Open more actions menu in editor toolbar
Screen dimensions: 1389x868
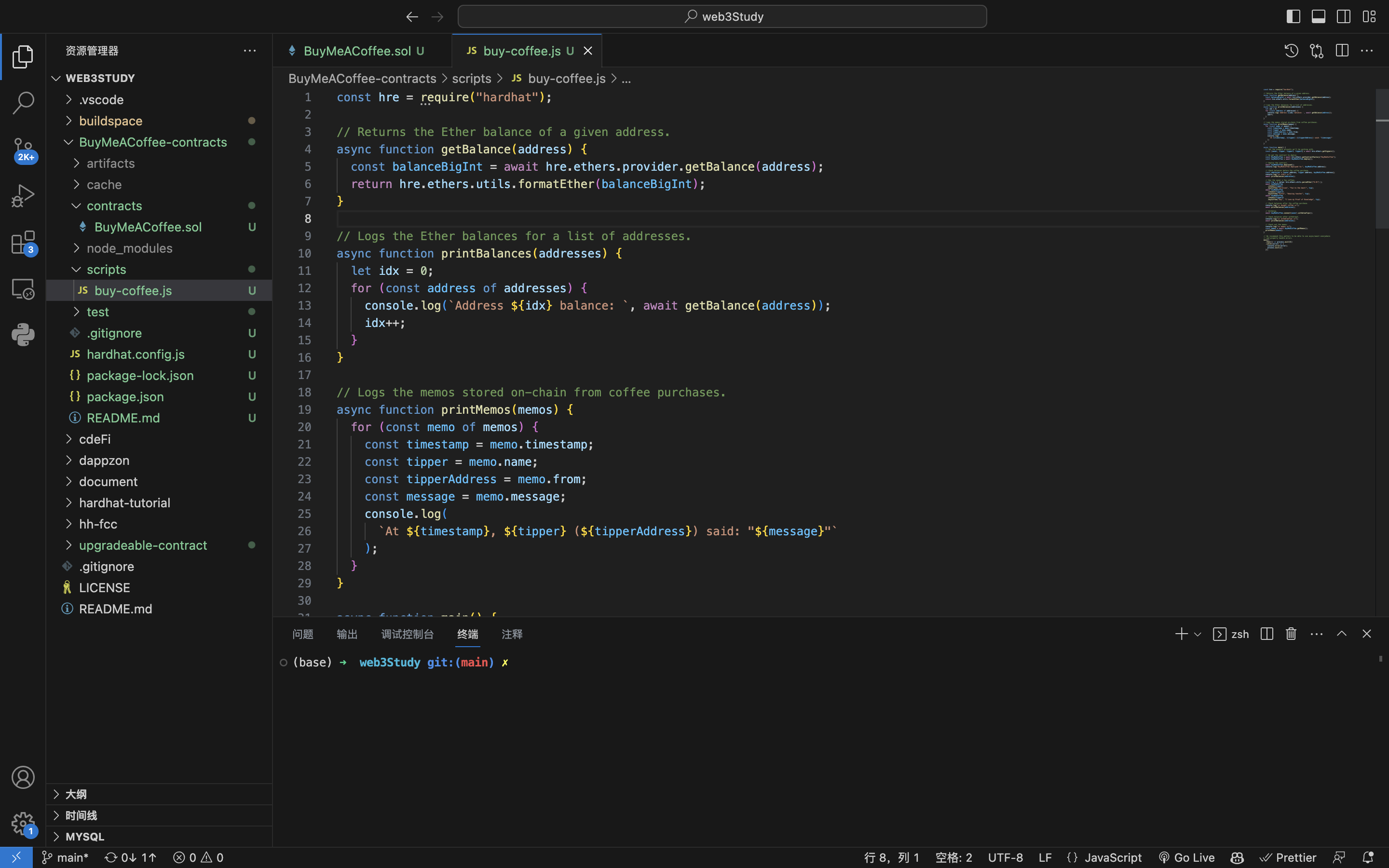[x=1367, y=51]
